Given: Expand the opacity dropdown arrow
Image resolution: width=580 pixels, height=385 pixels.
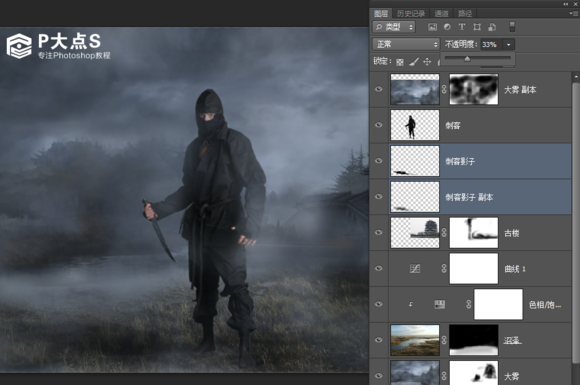Looking at the screenshot, I should 509,45.
